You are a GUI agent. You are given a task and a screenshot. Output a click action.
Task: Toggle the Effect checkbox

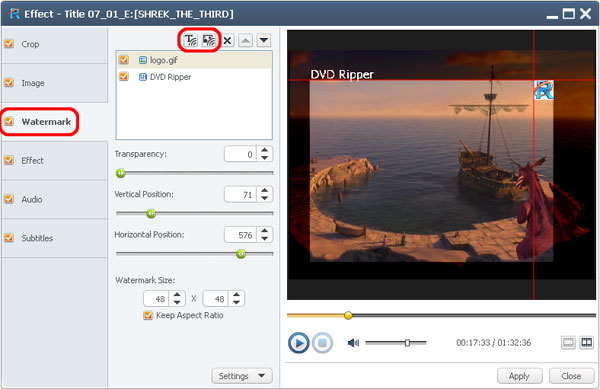[x=9, y=160]
